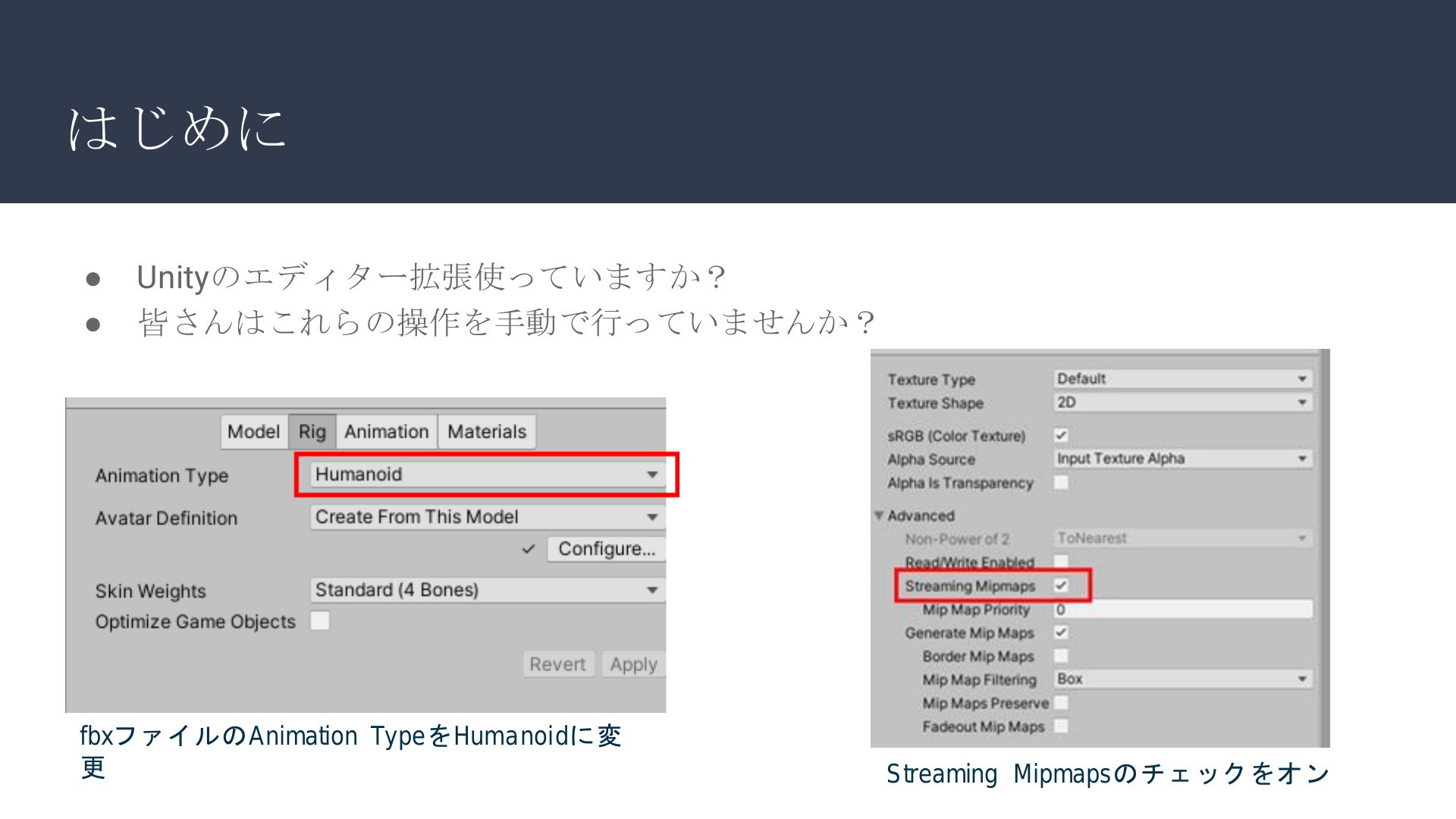Click the Mip Map Priority field

pos(1183,609)
